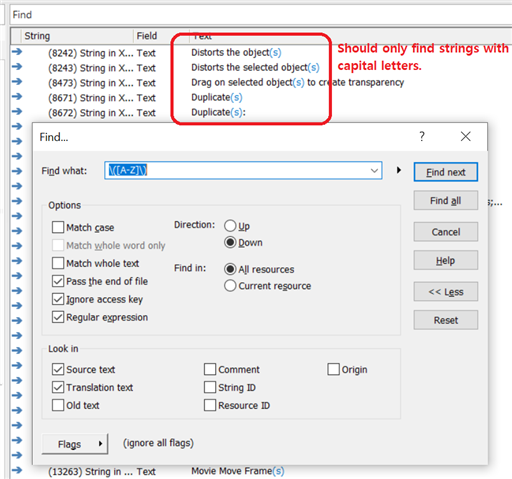
Task: Enable the Old text checkbox
Action: [x=58, y=405]
